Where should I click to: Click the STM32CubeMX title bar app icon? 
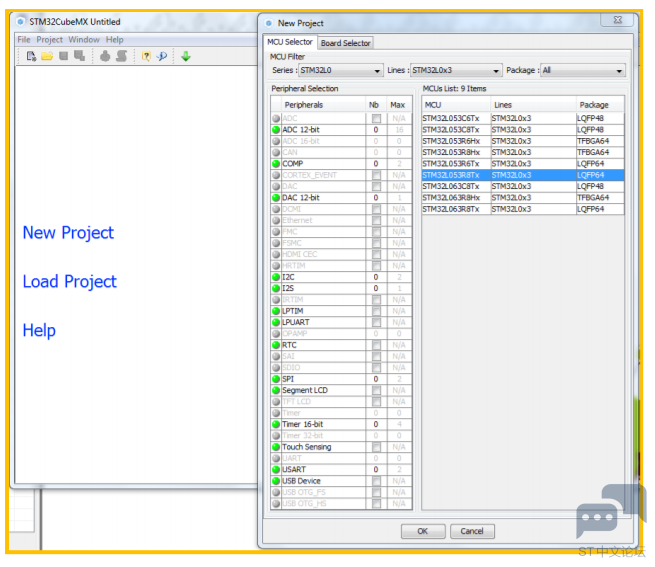coord(20,21)
